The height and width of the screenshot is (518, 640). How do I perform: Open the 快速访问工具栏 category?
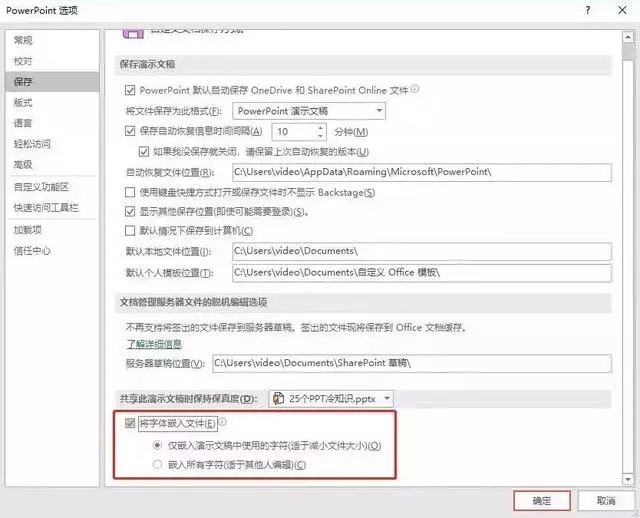[x=46, y=208]
